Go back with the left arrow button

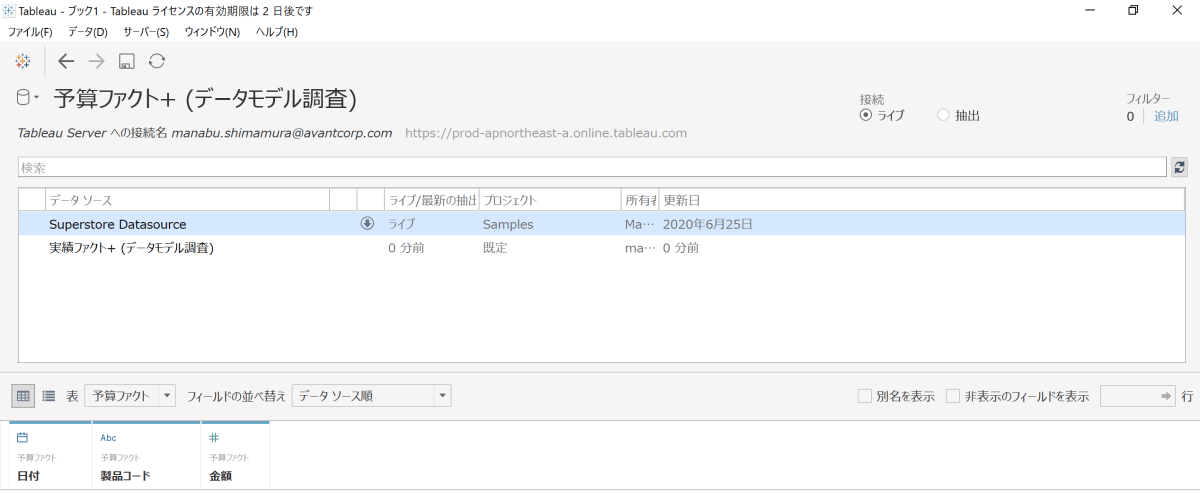(66, 61)
